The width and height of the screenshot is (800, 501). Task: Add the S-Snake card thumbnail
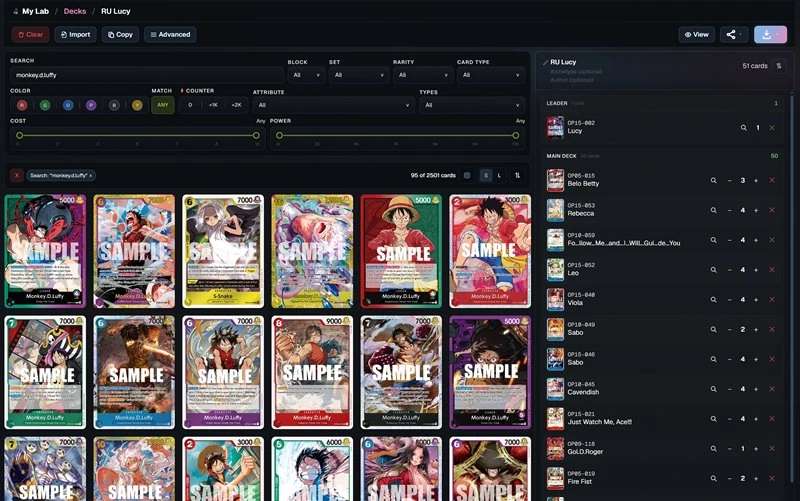point(223,251)
